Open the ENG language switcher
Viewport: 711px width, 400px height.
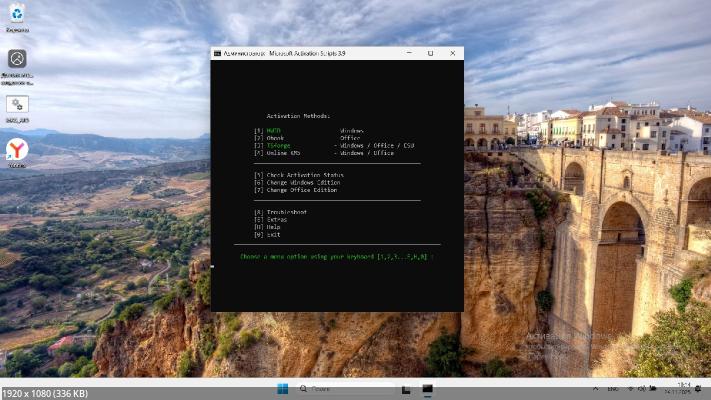tap(613, 389)
